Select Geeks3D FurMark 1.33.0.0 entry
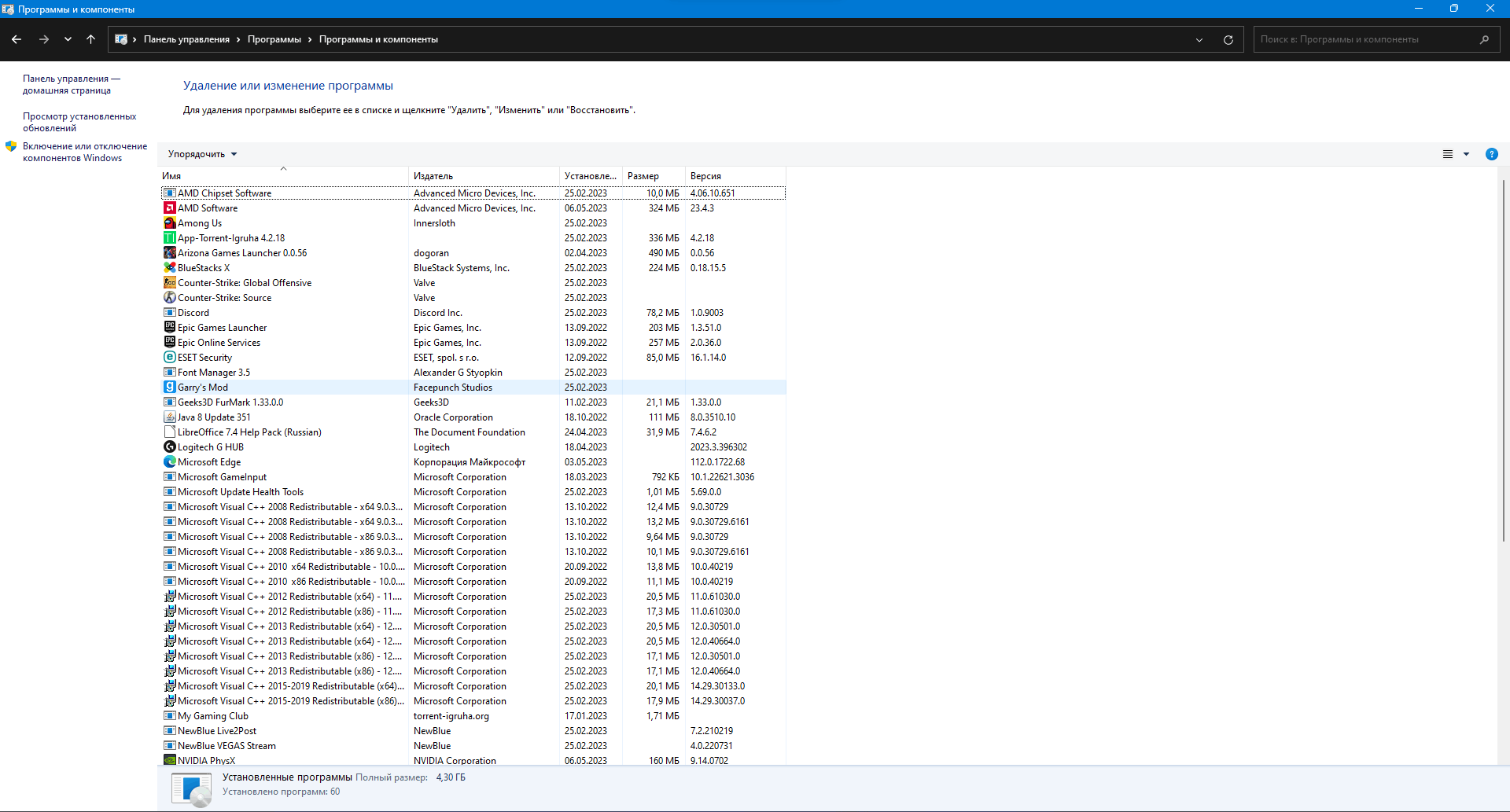1510x812 pixels. point(473,402)
